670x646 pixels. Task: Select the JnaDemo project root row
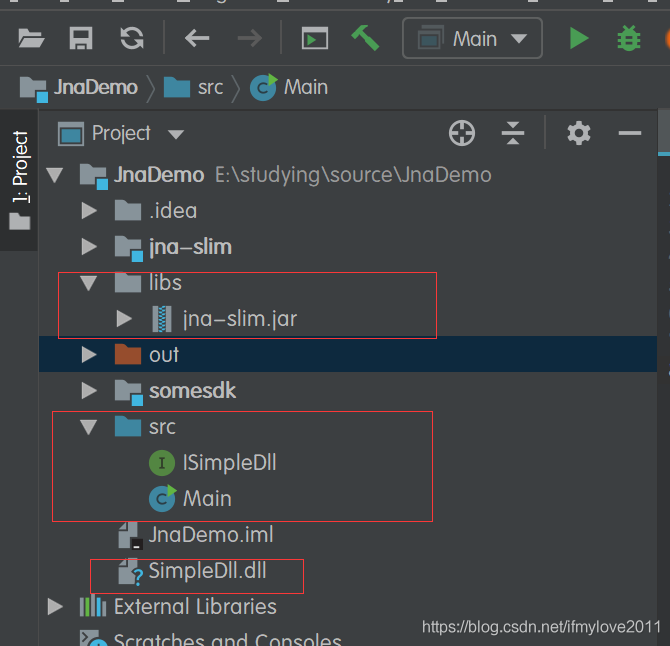click(x=348, y=175)
